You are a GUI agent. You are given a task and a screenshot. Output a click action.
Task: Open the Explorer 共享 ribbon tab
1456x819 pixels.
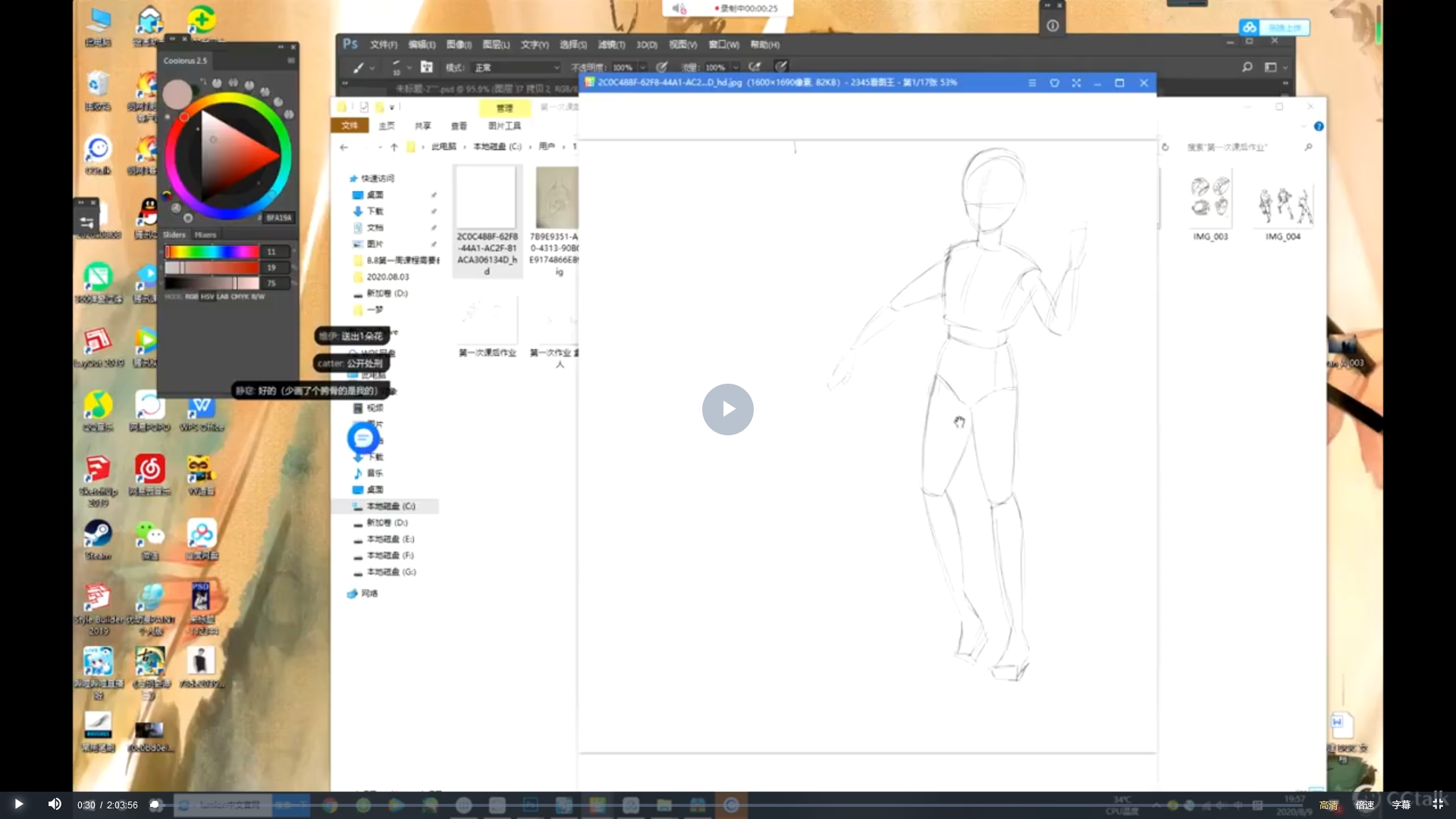[x=422, y=126]
